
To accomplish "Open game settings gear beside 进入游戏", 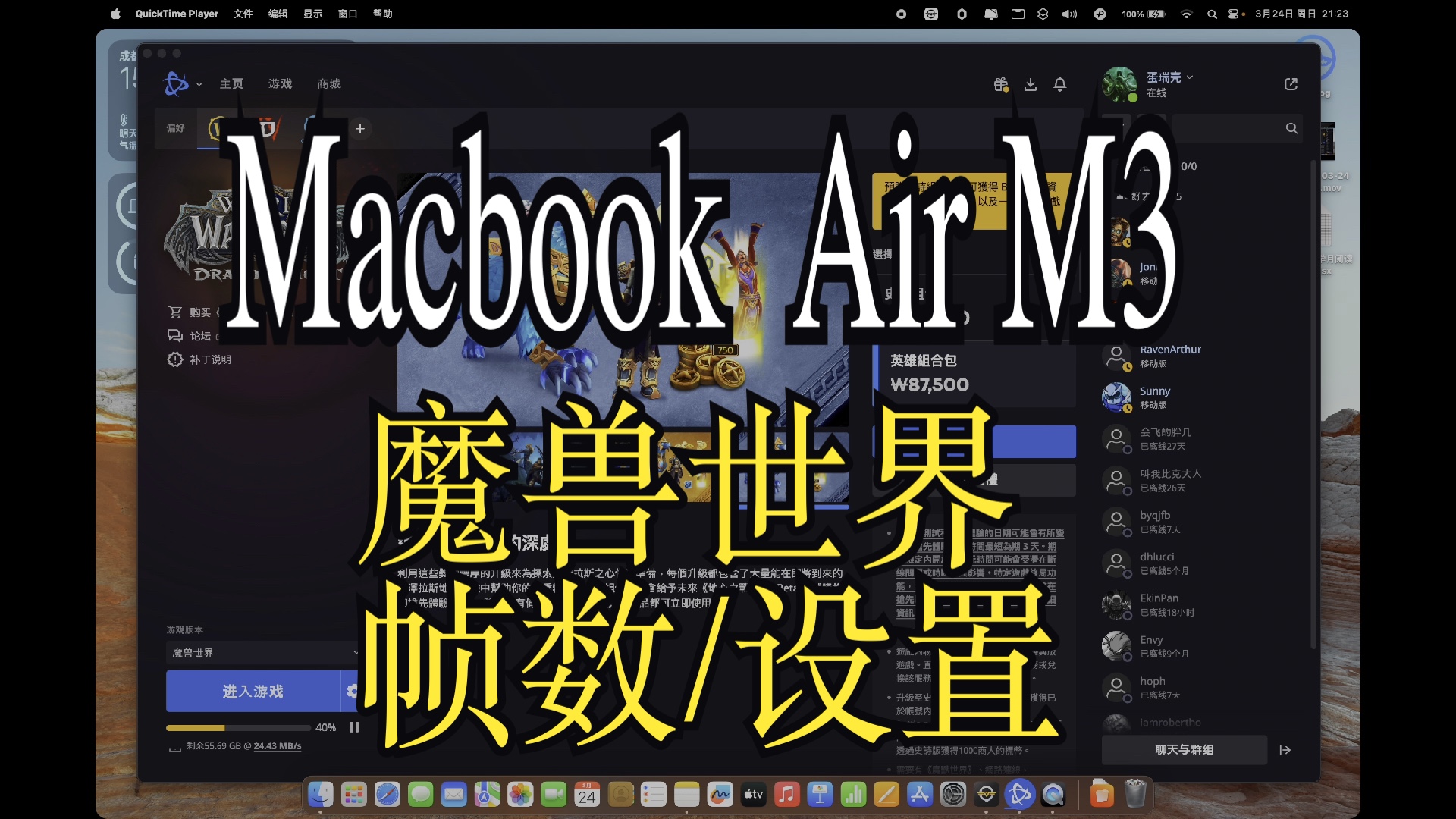I will (x=351, y=691).
